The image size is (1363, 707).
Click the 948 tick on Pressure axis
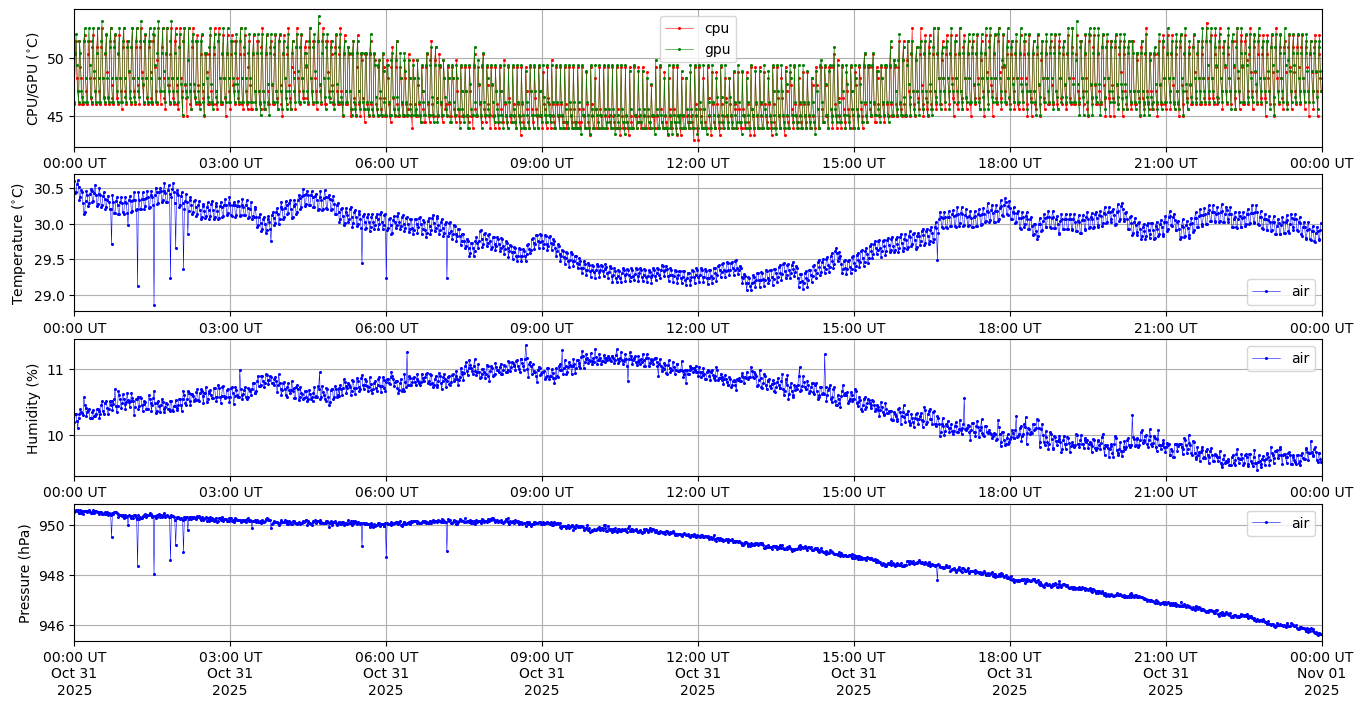54,576
